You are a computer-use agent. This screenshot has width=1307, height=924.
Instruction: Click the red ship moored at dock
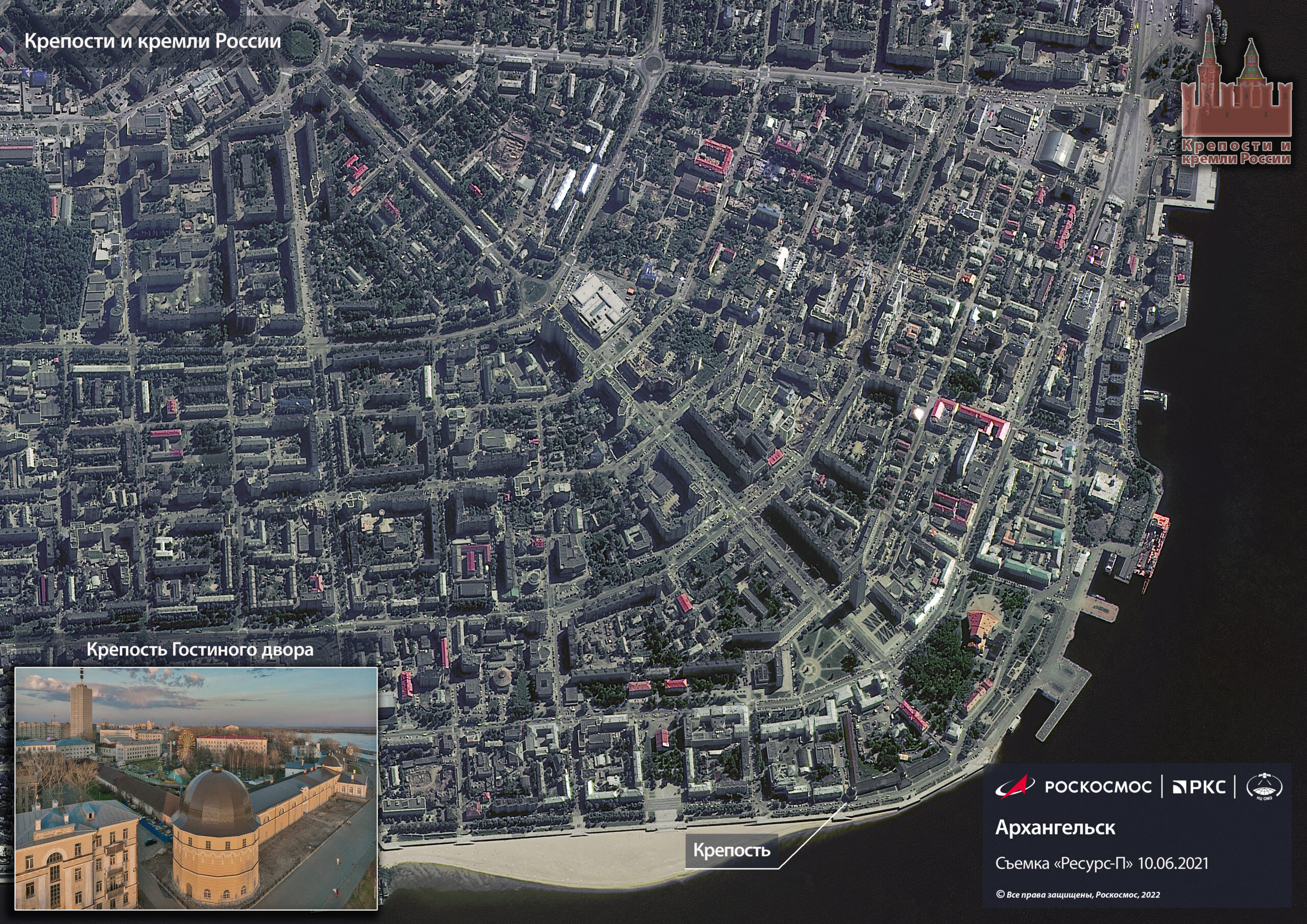tap(1153, 543)
